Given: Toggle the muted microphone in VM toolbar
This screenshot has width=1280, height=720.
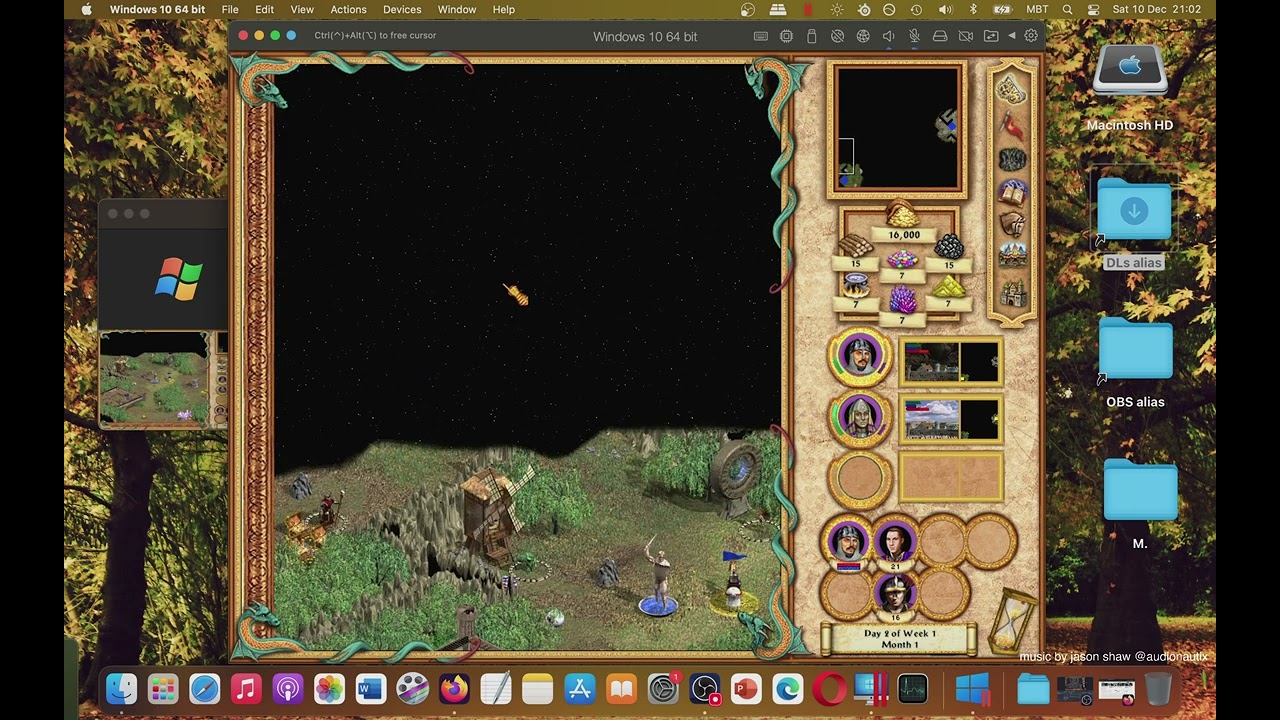Looking at the screenshot, I should 914,36.
